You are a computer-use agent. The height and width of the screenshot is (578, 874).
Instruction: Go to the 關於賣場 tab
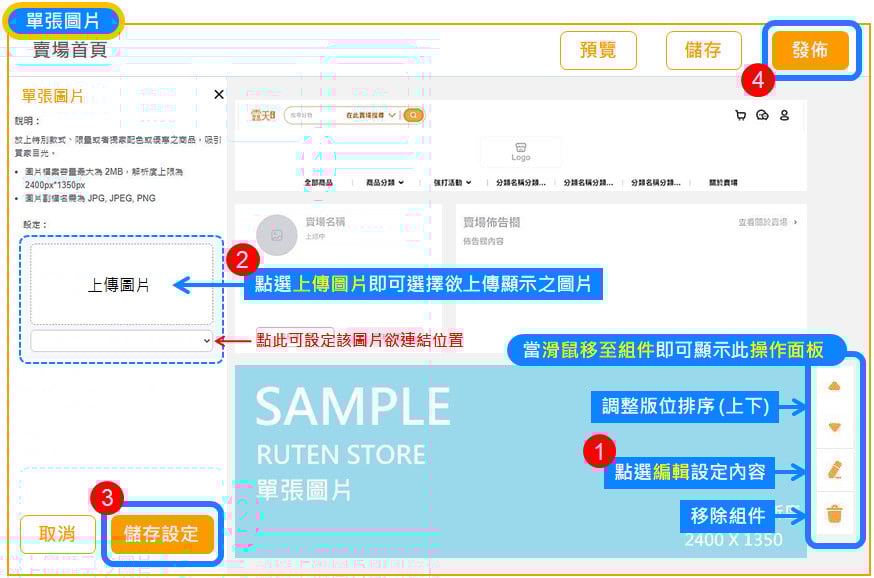(723, 183)
